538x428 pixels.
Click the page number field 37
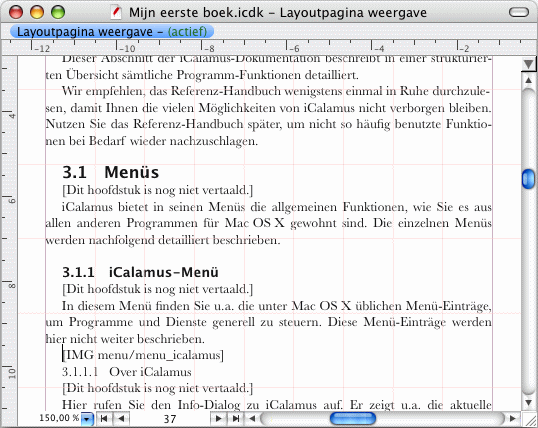pyautogui.click(x=169, y=419)
